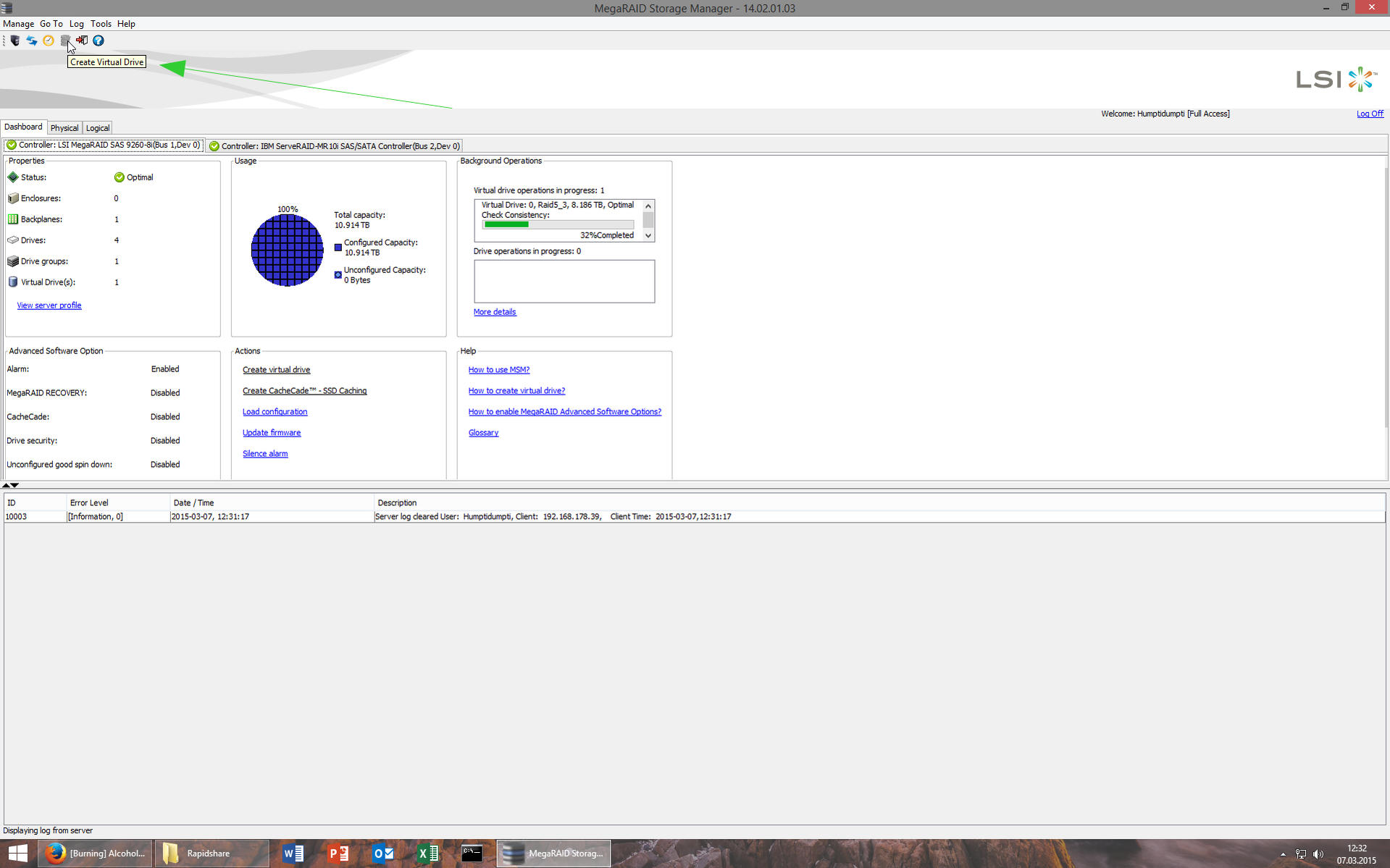The height and width of the screenshot is (868, 1390).
Task: Click the app icon in title bar
Action: click(7, 8)
